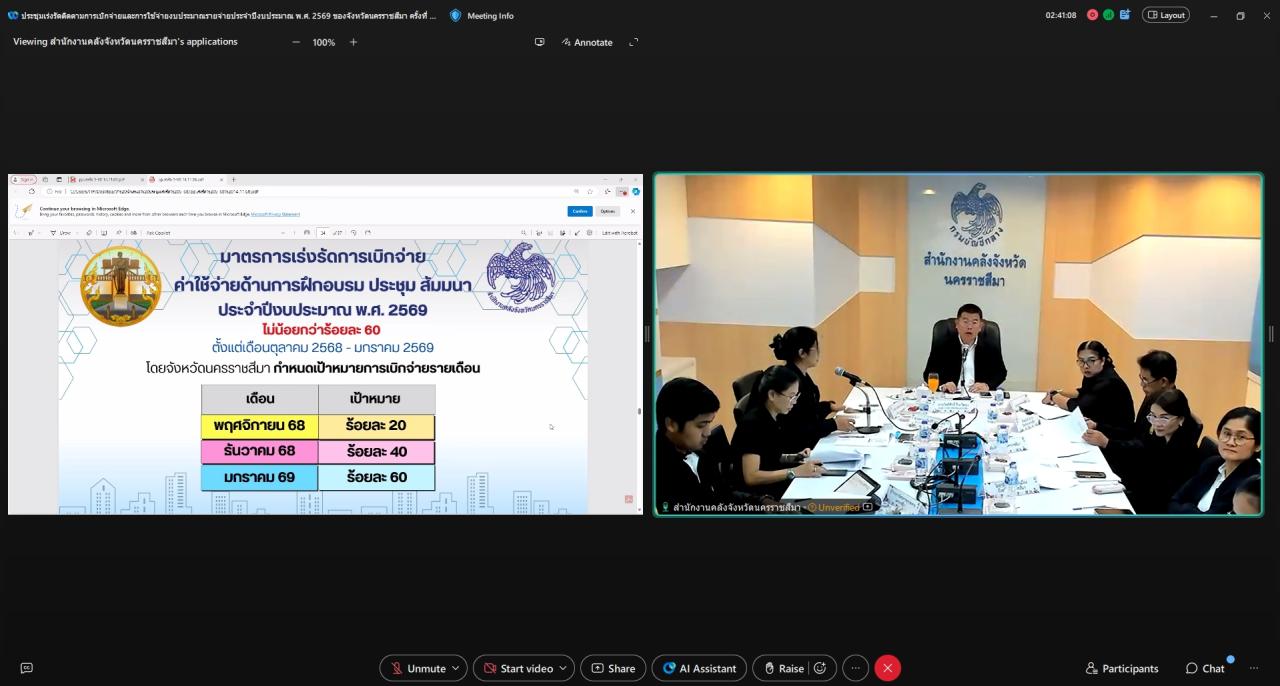The image size is (1280, 686).
Task: Start video camera
Action: pos(516,668)
